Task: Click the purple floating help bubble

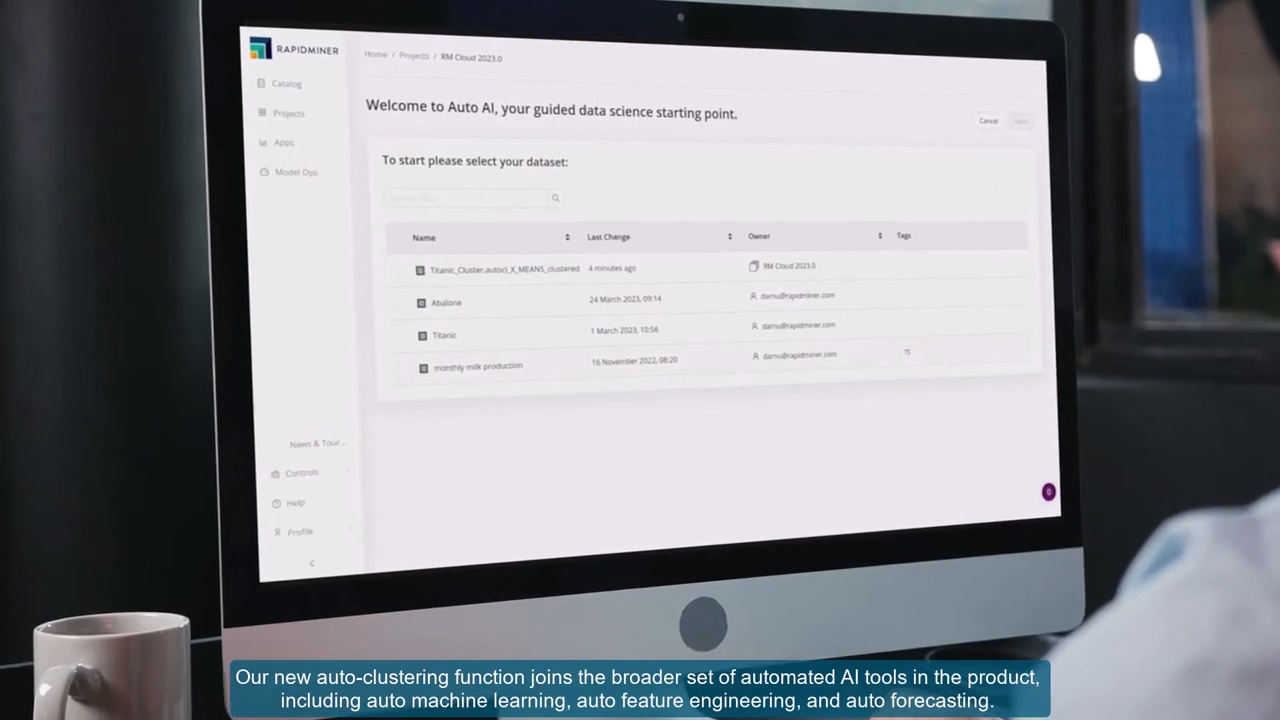Action: [1048, 492]
